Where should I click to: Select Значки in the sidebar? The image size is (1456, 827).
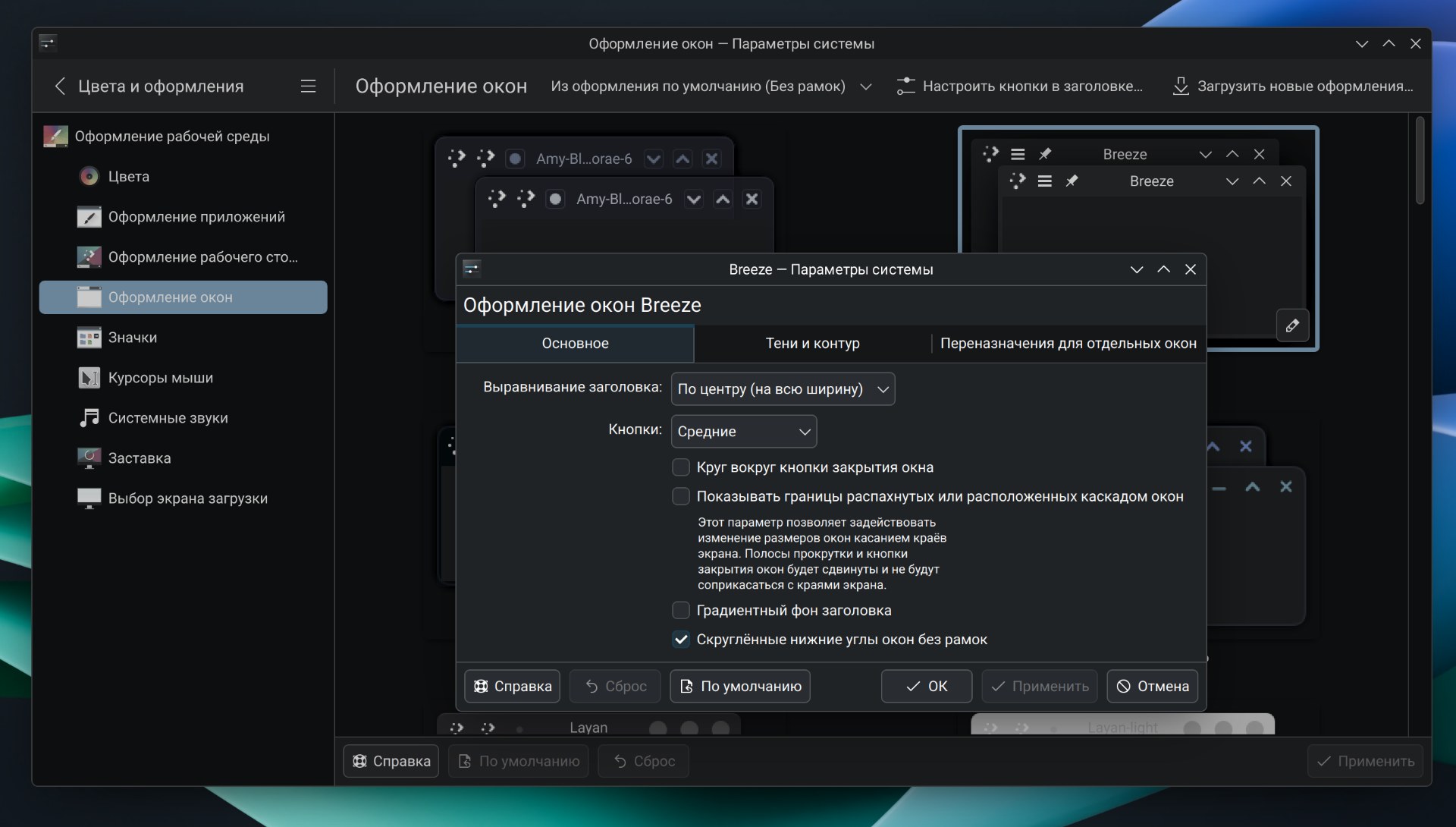point(132,338)
